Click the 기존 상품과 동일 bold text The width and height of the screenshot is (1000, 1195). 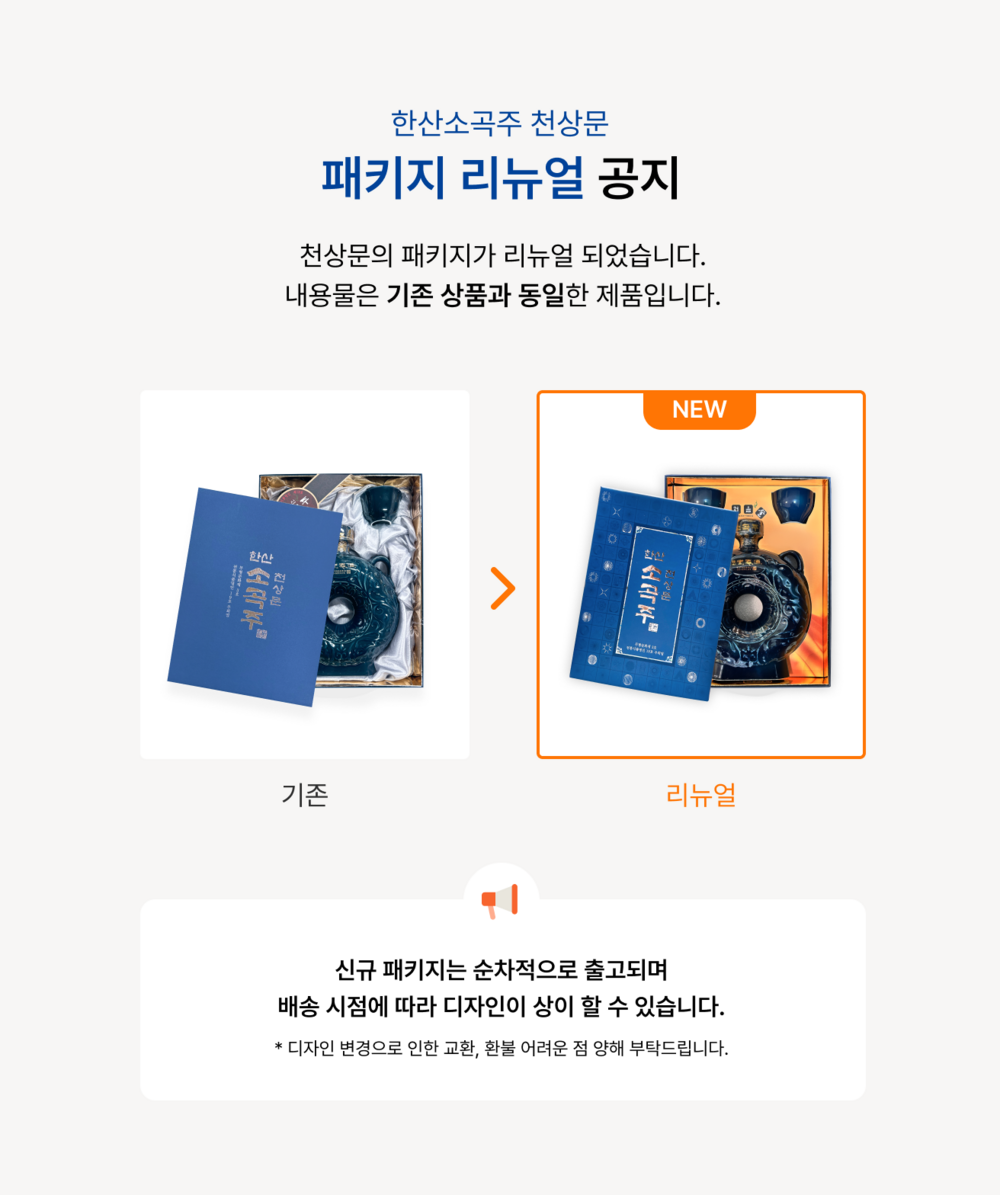tap(476, 295)
